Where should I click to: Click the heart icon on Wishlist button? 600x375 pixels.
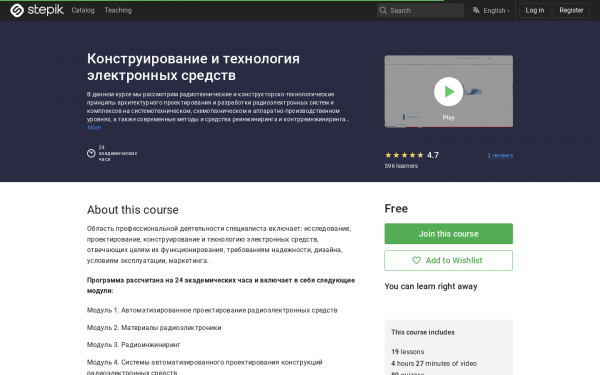[x=416, y=260]
